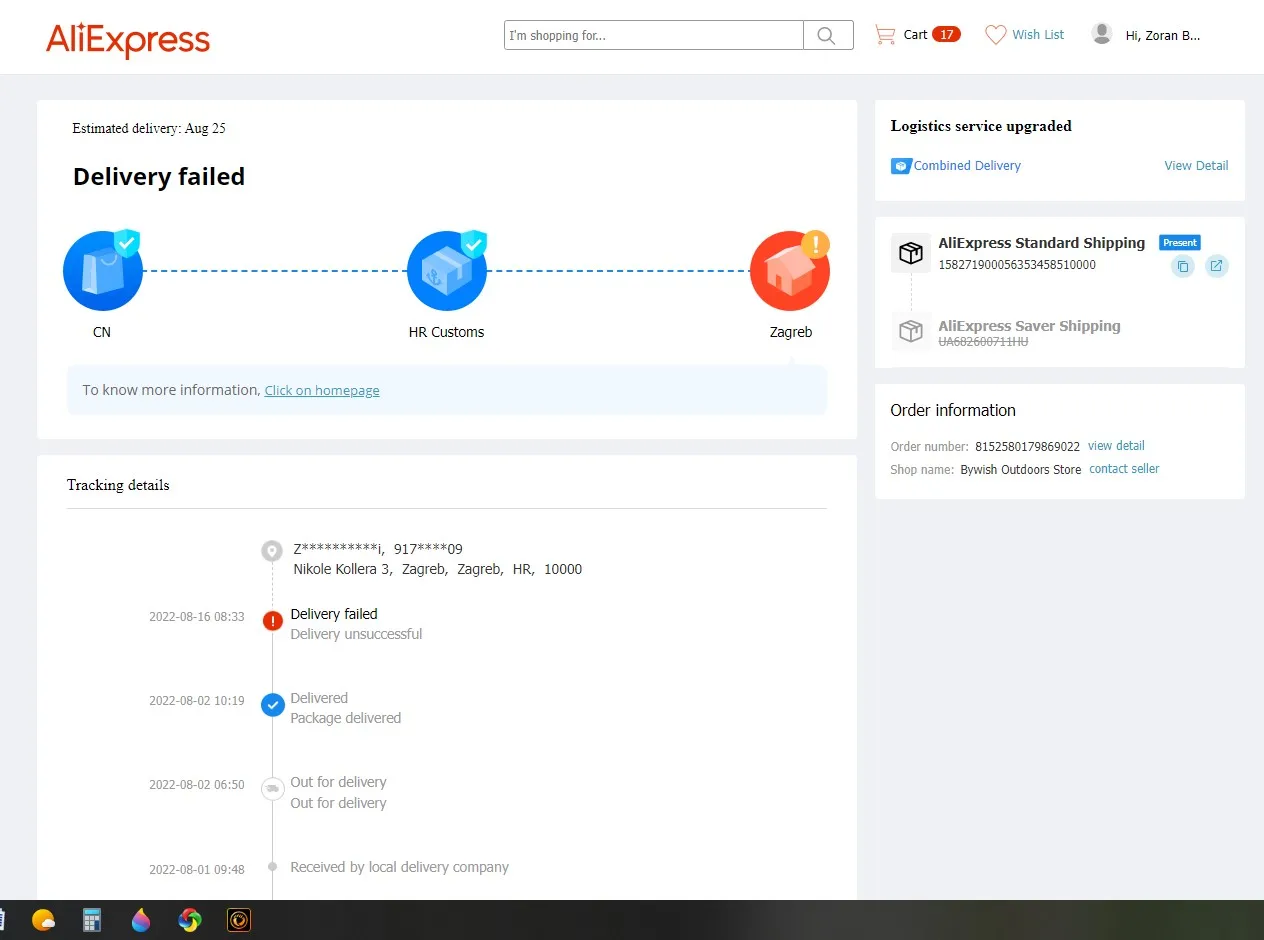Click tracking number 15827190005635345851000​0
The image size is (1264, 940).
point(1017,265)
